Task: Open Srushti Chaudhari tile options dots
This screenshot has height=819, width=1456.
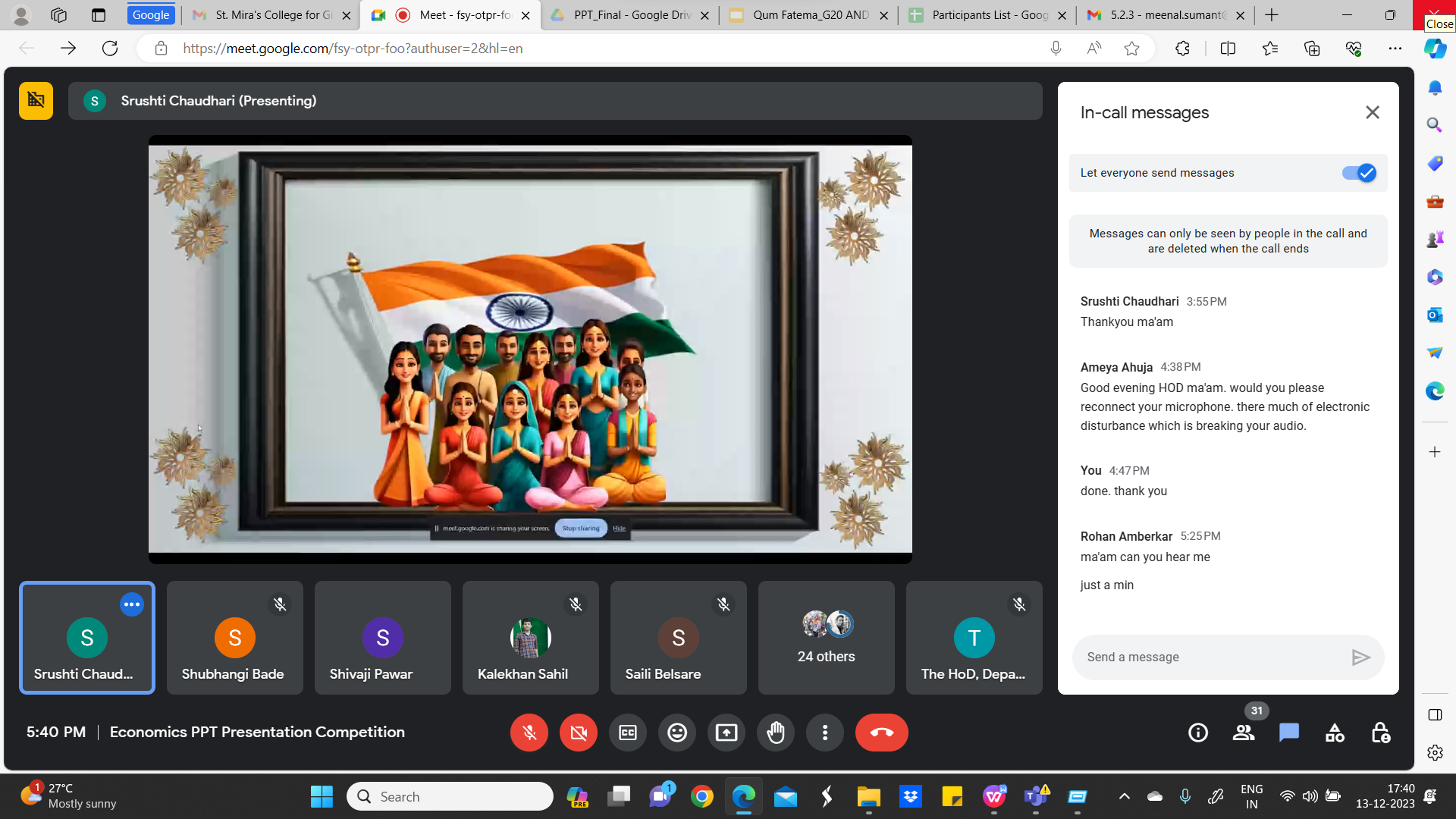Action: pos(132,604)
